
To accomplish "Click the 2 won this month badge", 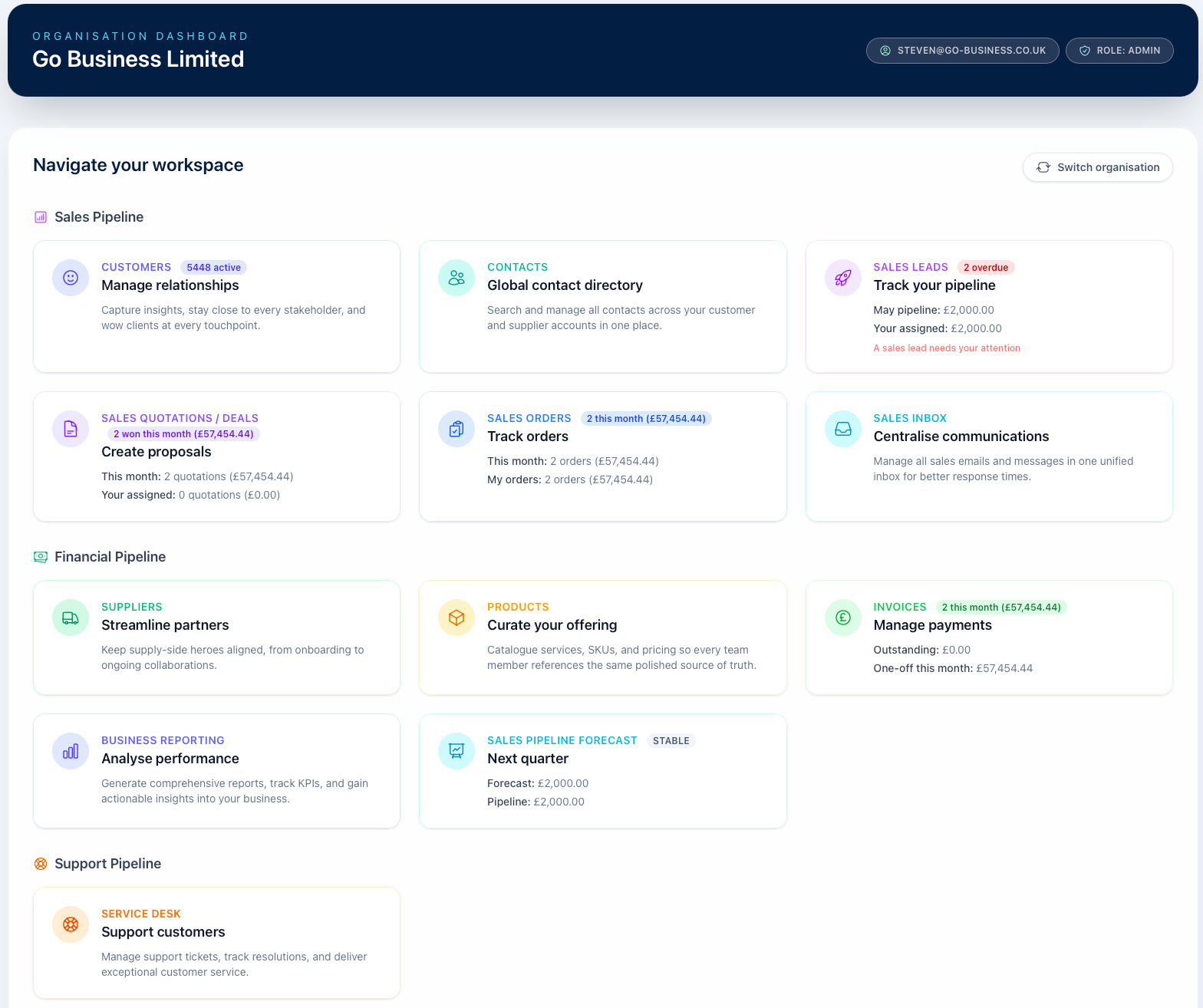I will 183,434.
